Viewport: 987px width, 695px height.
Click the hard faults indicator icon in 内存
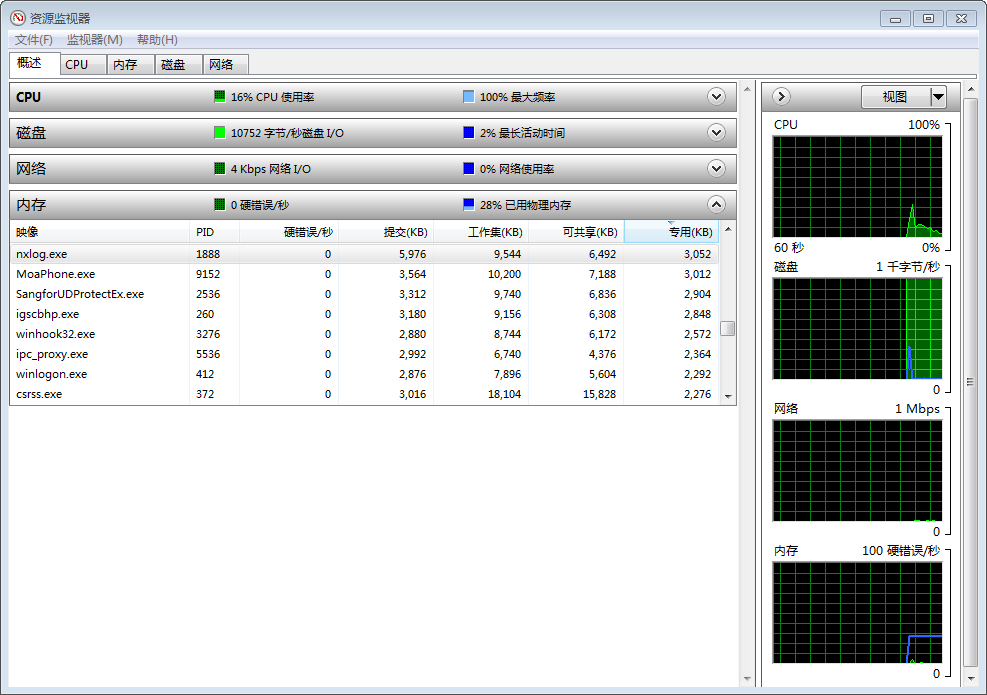tap(220, 205)
